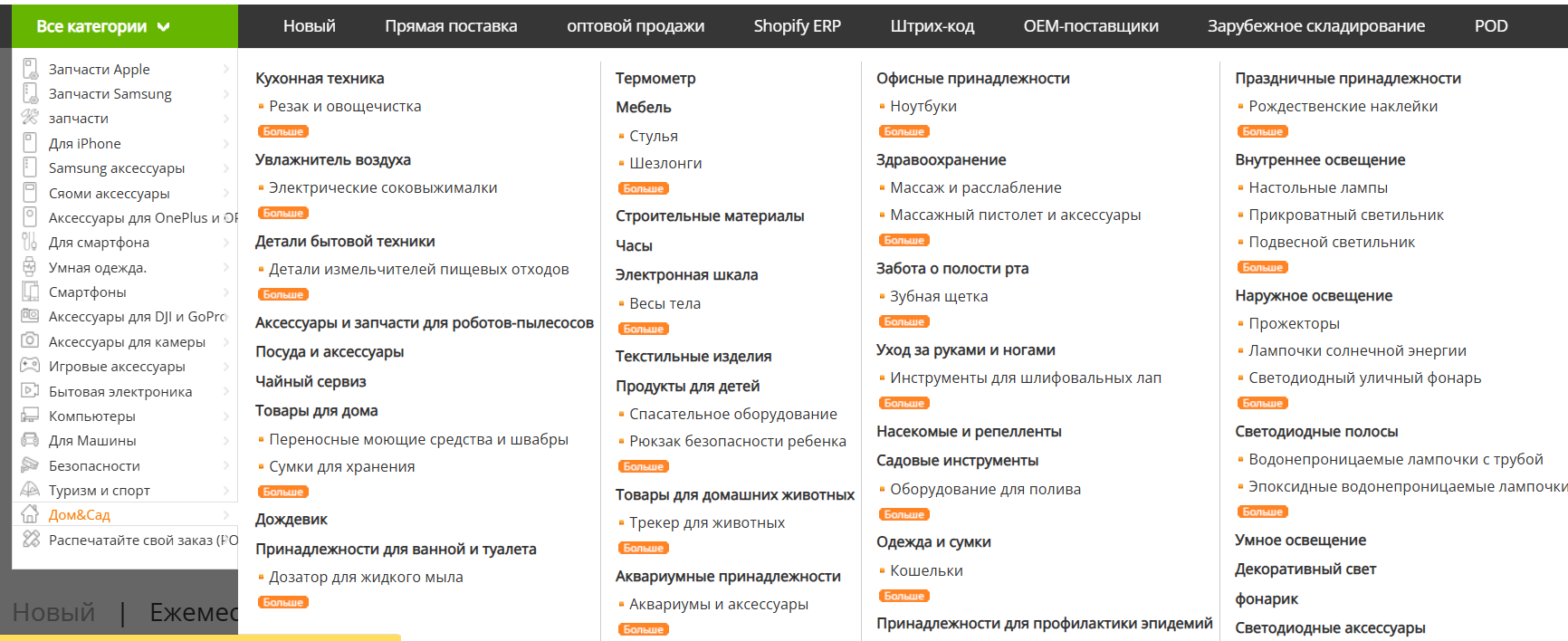Screen dimensions: 1568x641
Task: Open the Shopify ERP menu item
Action: coord(797,26)
